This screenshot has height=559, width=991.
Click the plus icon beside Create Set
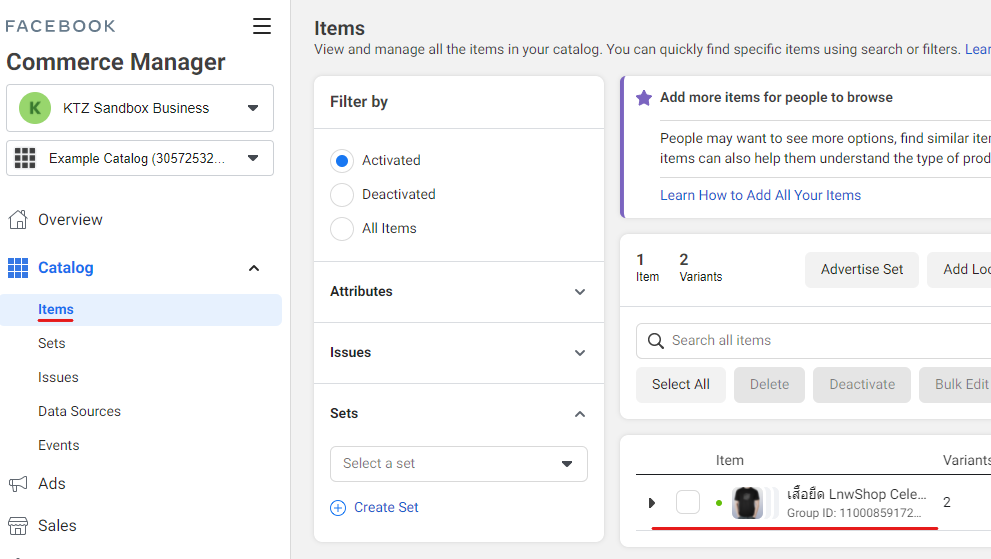pyautogui.click(x=338, y=508)
